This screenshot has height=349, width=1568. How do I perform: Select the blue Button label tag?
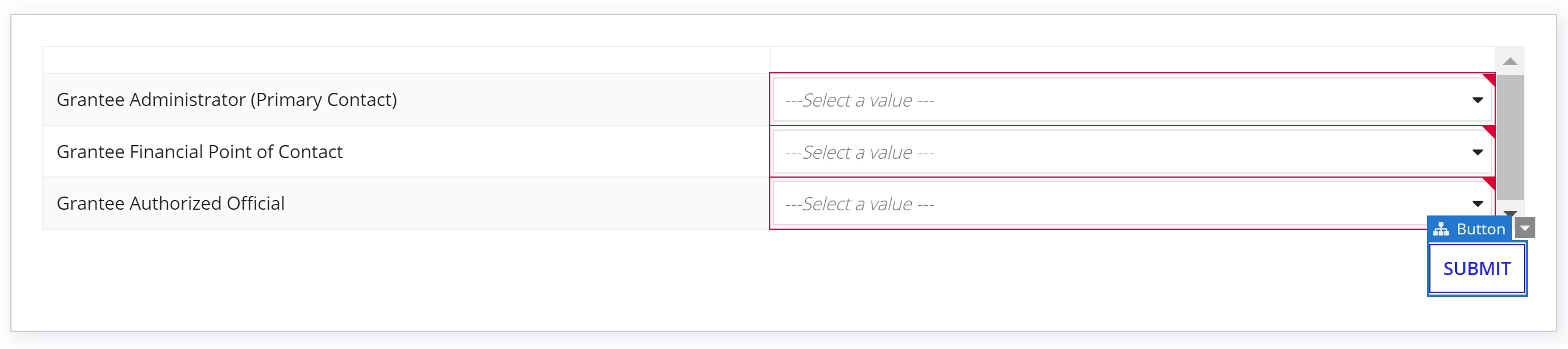(x=1469, y=229)
